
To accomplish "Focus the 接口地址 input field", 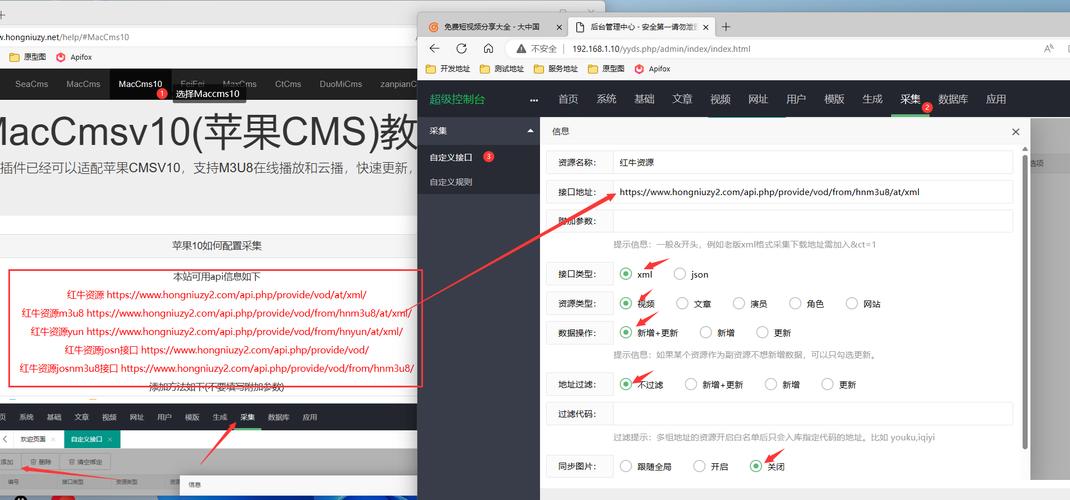I will [x=812, y=192].
